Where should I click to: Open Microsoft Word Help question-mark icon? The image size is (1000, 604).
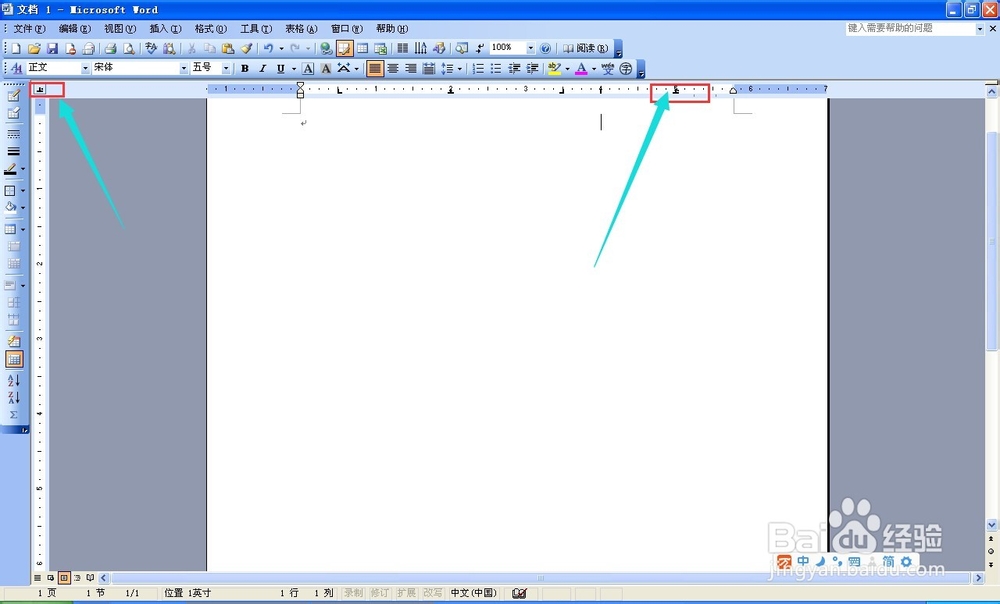pyautogui.click(x=545, y=48)
